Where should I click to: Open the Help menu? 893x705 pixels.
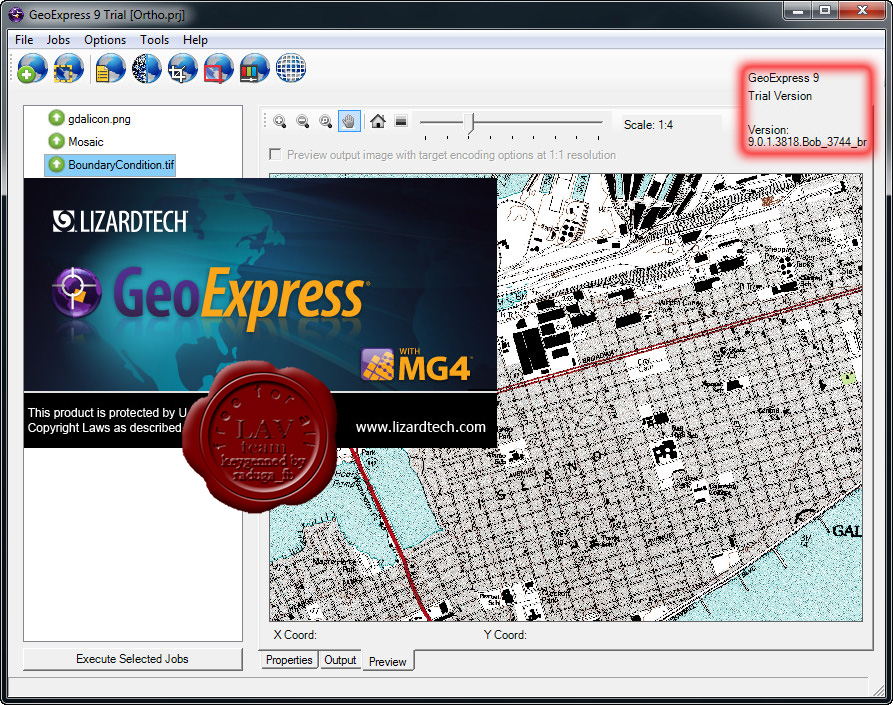[195, 40]
